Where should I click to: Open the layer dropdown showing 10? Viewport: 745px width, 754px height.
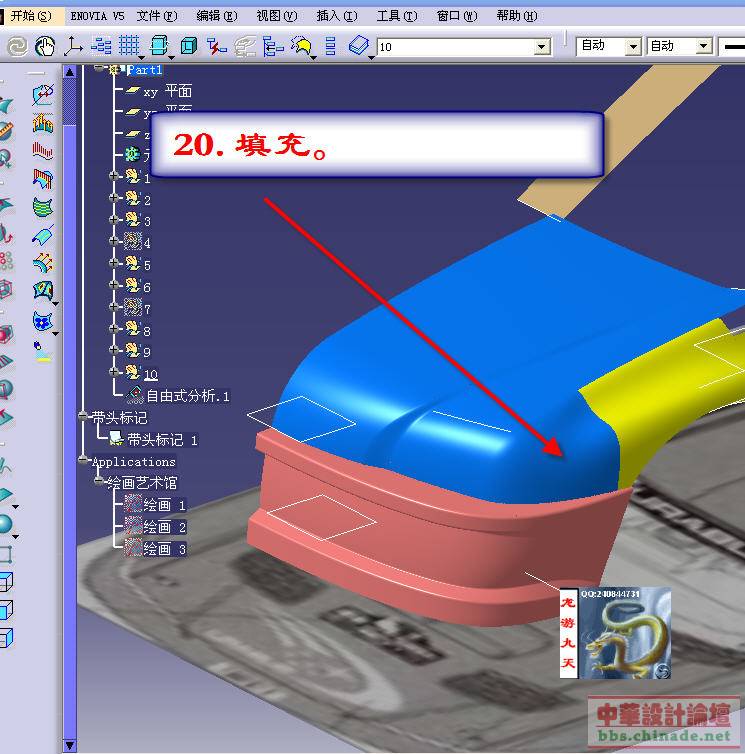(x=541, y=47)
